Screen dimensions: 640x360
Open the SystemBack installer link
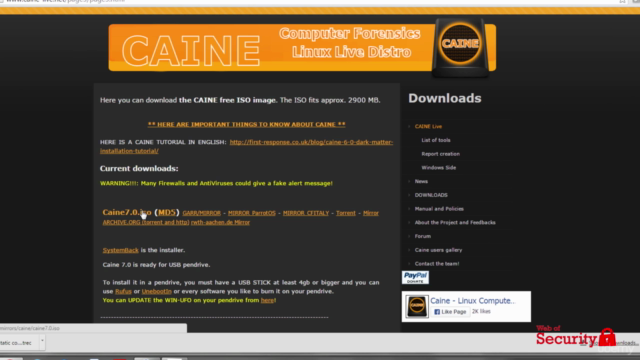(x=121, y=250)
